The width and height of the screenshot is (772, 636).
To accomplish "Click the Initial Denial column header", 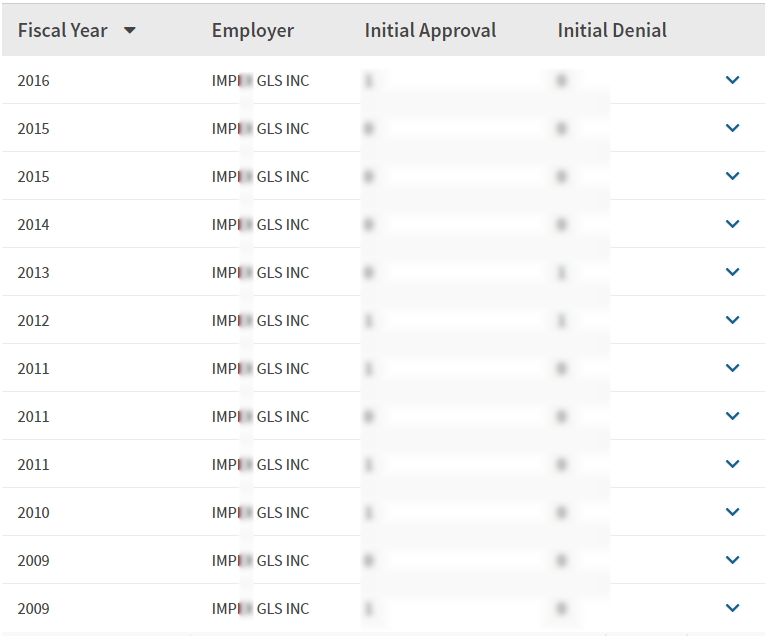I will pyautogui.click(x=612, y=31).
